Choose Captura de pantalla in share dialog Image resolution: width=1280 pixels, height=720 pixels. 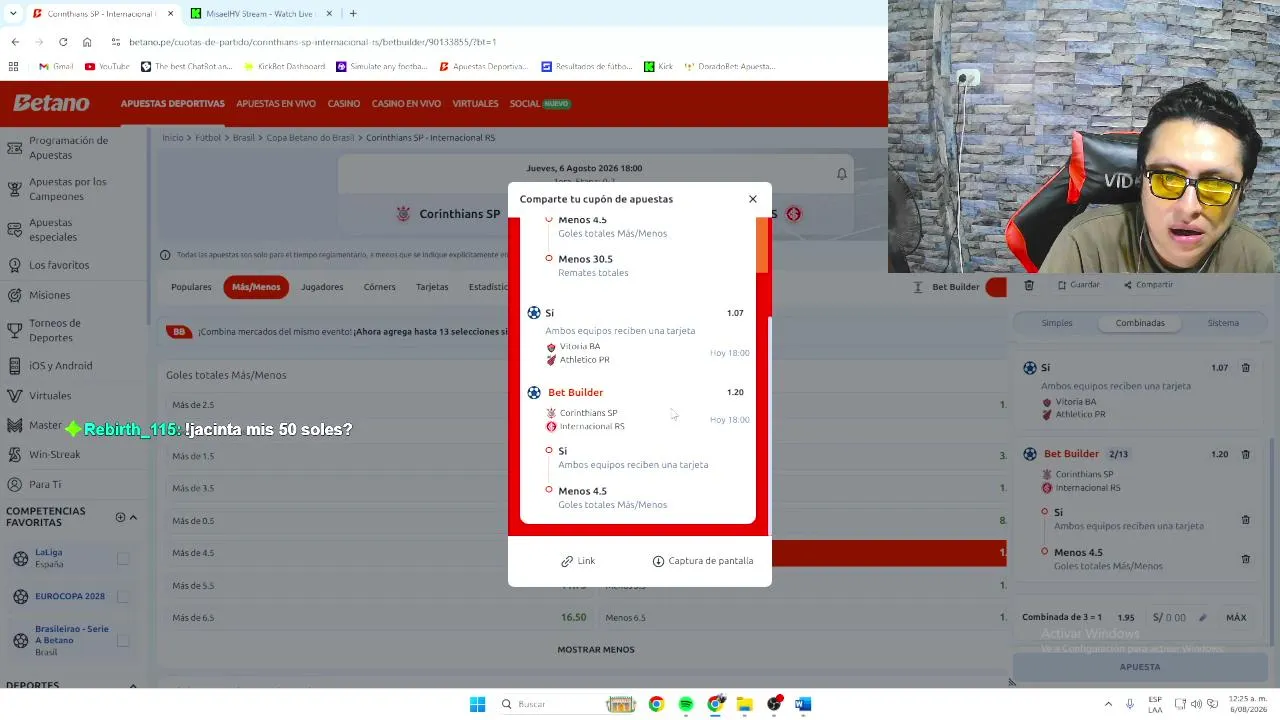[702, 561]
